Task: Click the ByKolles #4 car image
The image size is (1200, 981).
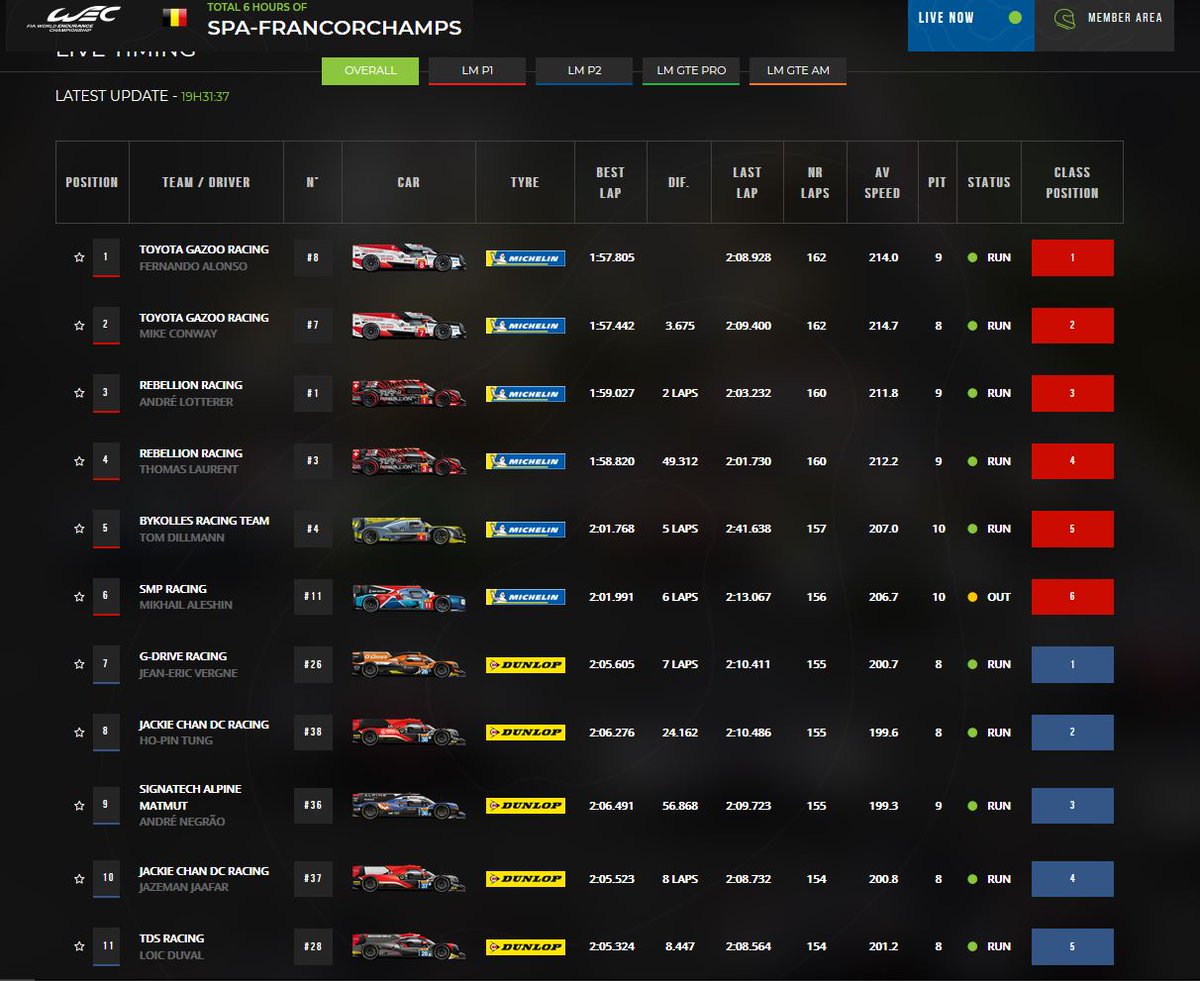Action: (409, 530)
